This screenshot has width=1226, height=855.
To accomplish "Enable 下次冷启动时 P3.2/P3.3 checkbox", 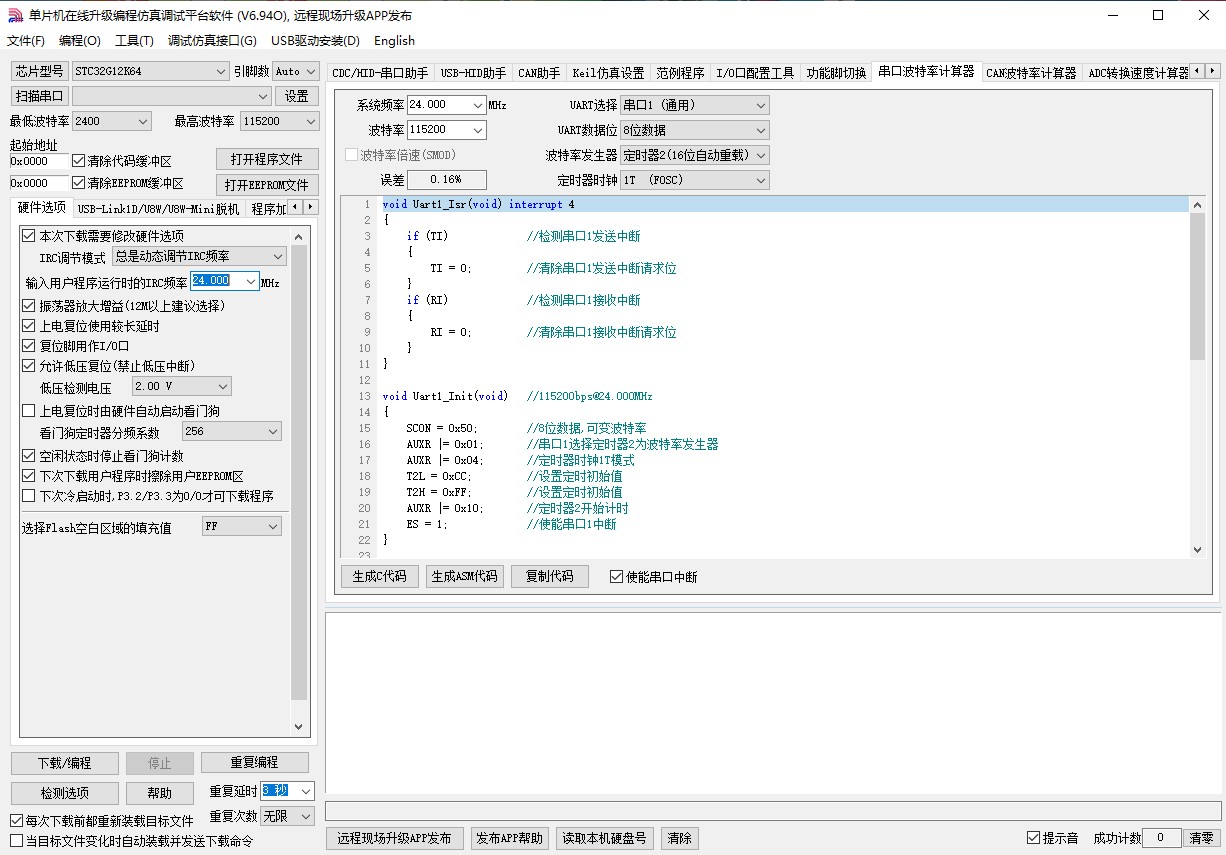I will (29, 496).
